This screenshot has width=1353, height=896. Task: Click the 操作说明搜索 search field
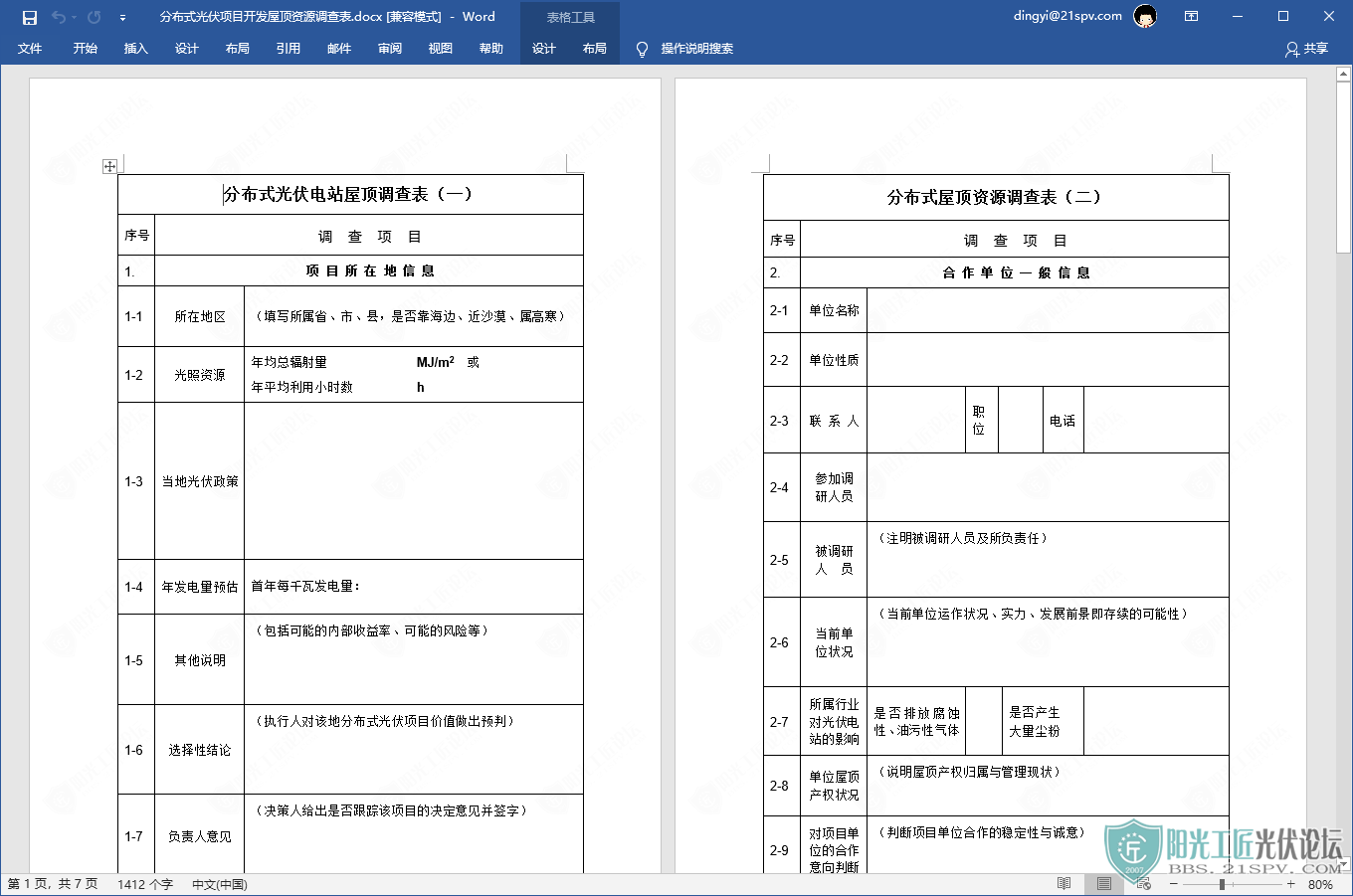coord(696,48)
